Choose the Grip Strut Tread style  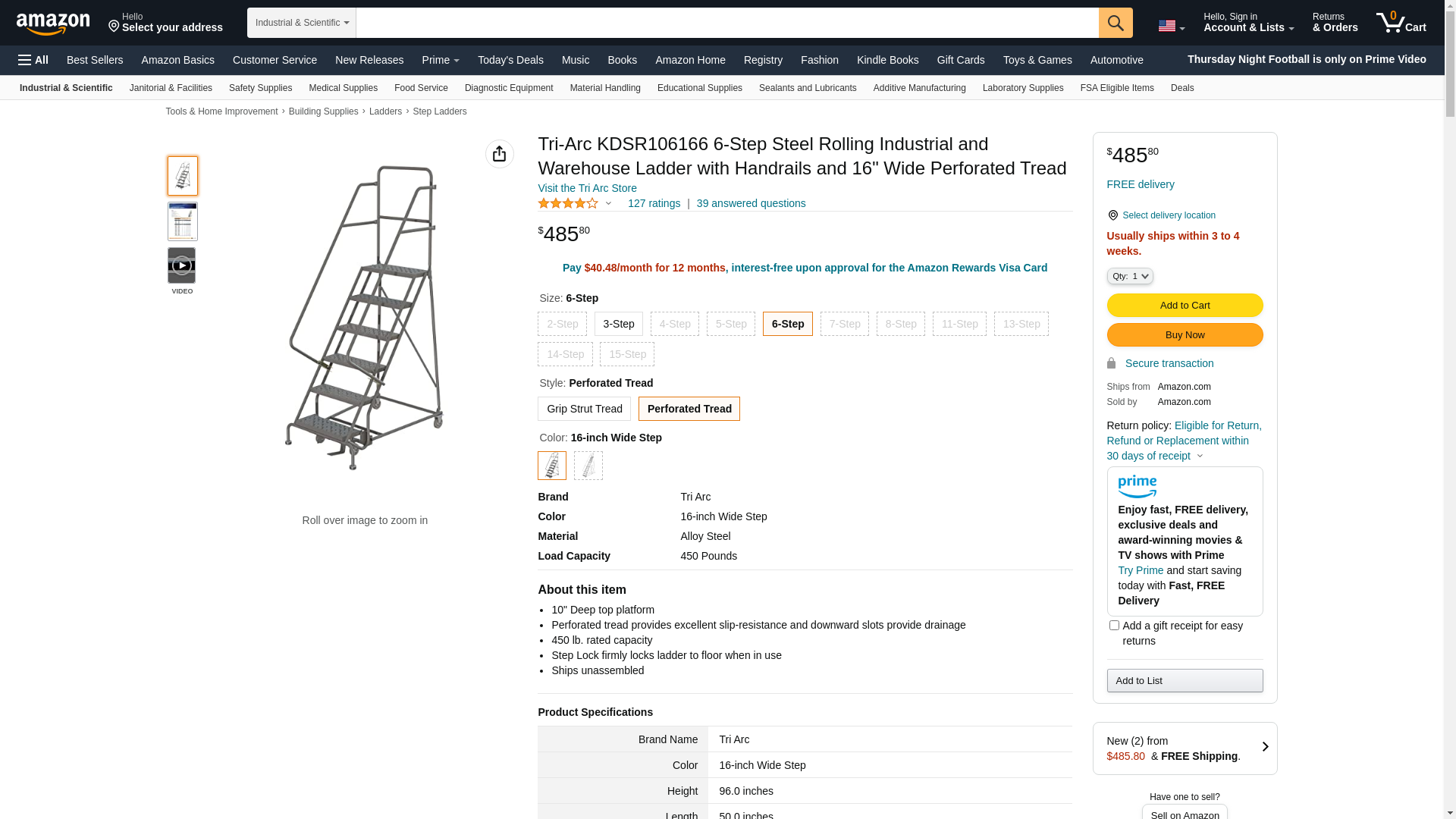click(584, 409)
